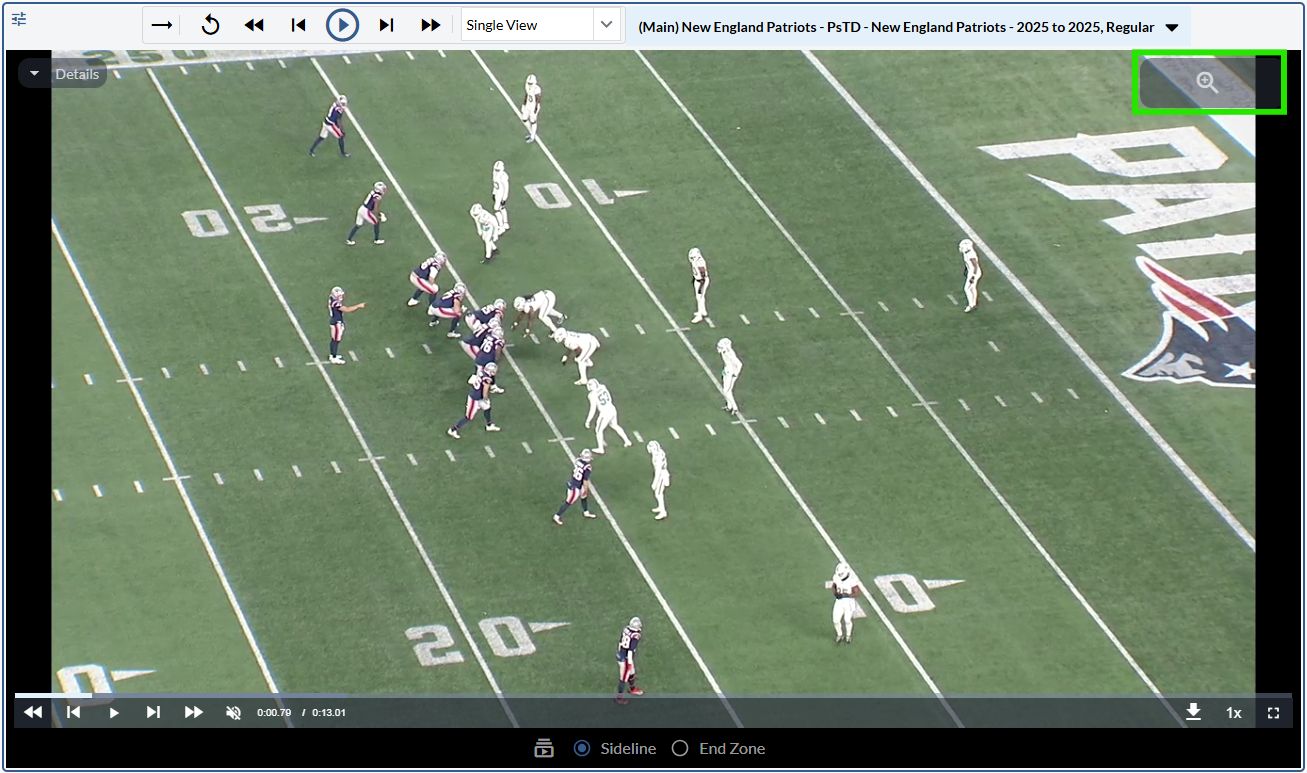This screenshot has width=1307, height=773.
Task: Click the zoom magnifier icon on the video
Action: click(1207, 83)
